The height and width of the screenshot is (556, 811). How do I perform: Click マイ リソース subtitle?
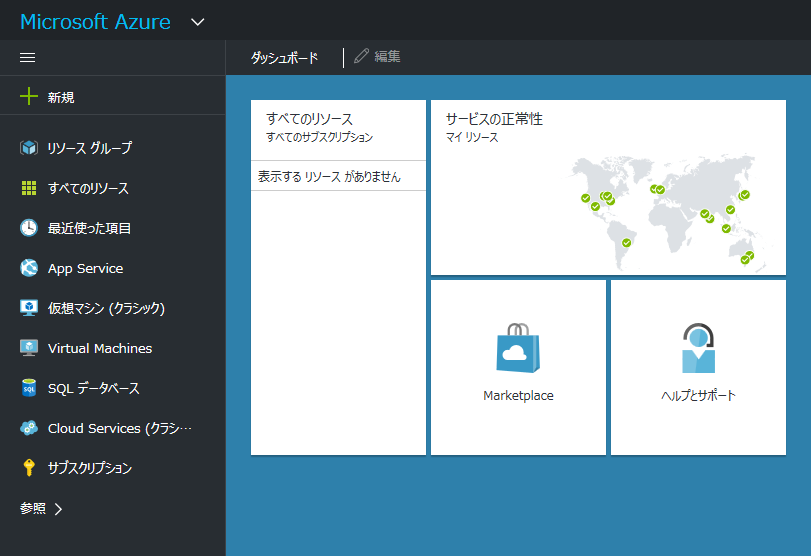point(472,138)
